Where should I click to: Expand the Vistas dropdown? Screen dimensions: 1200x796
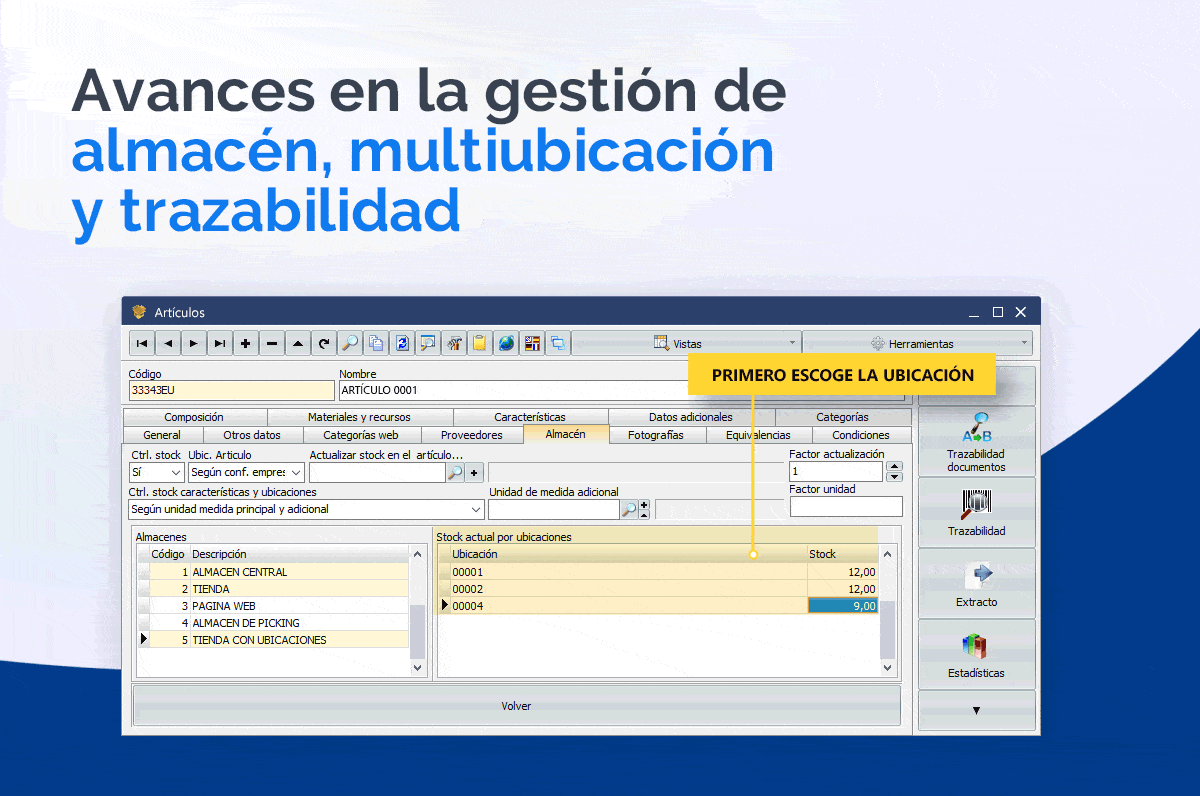686,344
